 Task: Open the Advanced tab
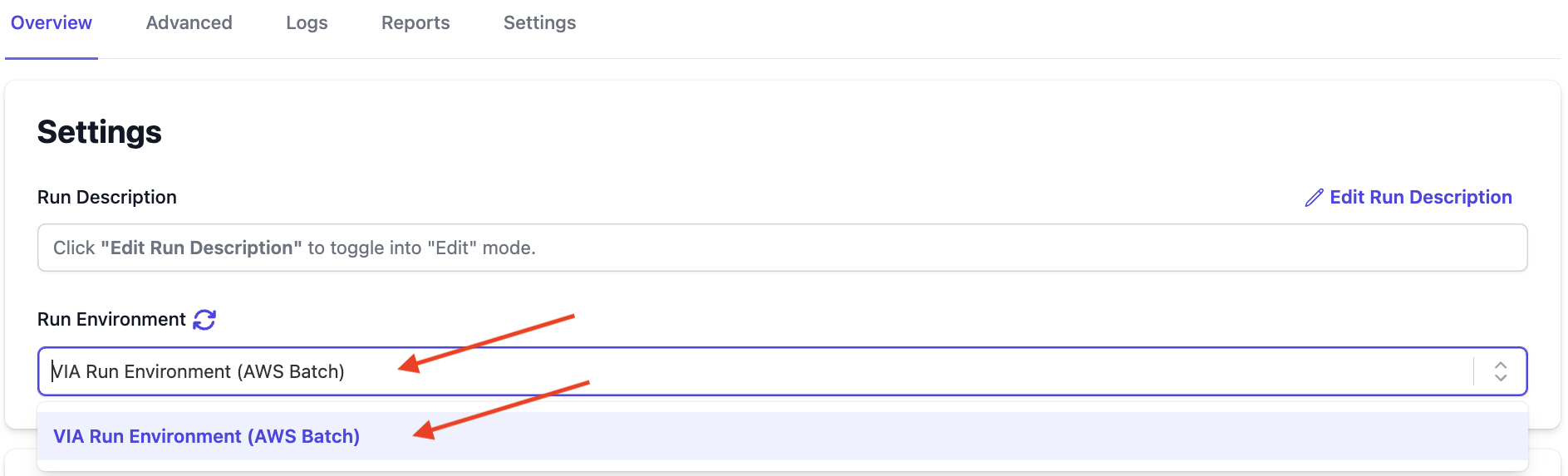pos(189,23)
